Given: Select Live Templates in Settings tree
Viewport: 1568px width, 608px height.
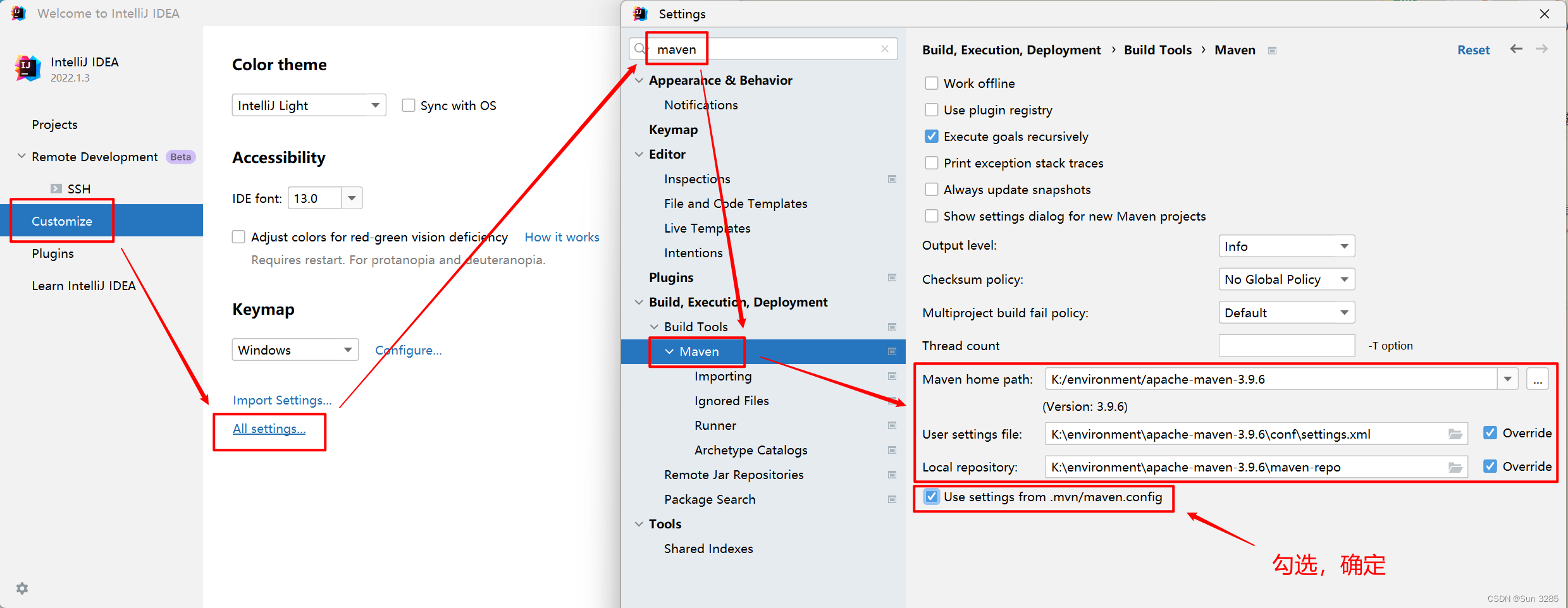Looking at the screenshot, I should tap(707, 228).
